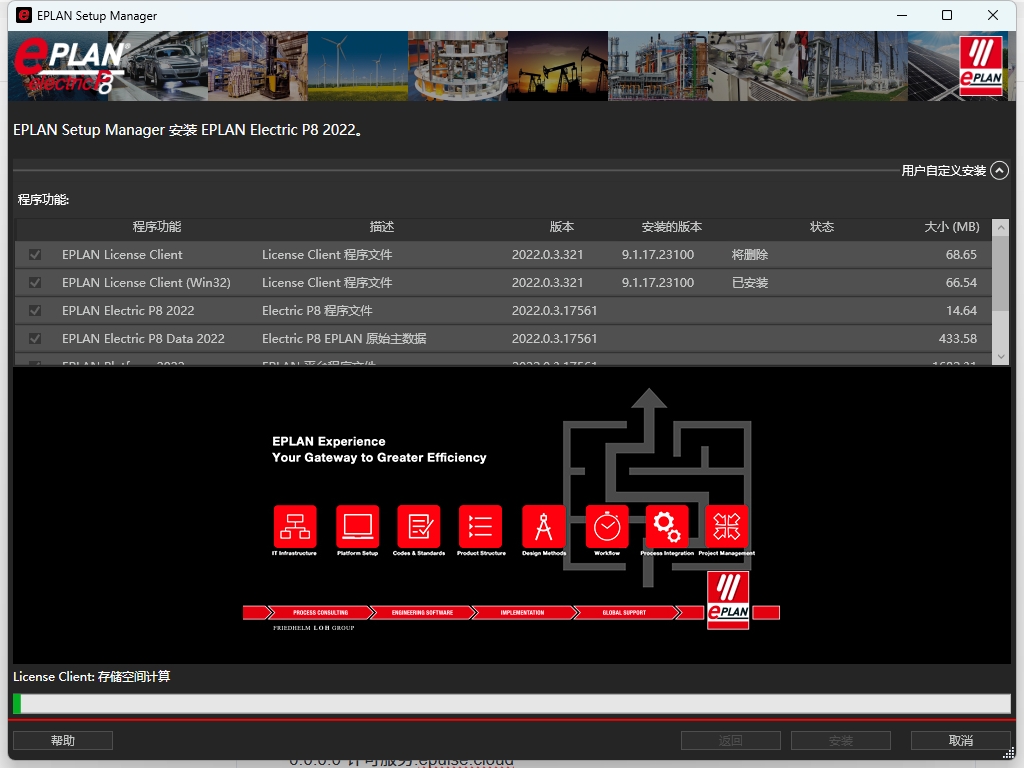Sort by the 程序功能 column header
Image resolution: width=1024 pixels, height=768 pixels.
[x=157, y=227]
